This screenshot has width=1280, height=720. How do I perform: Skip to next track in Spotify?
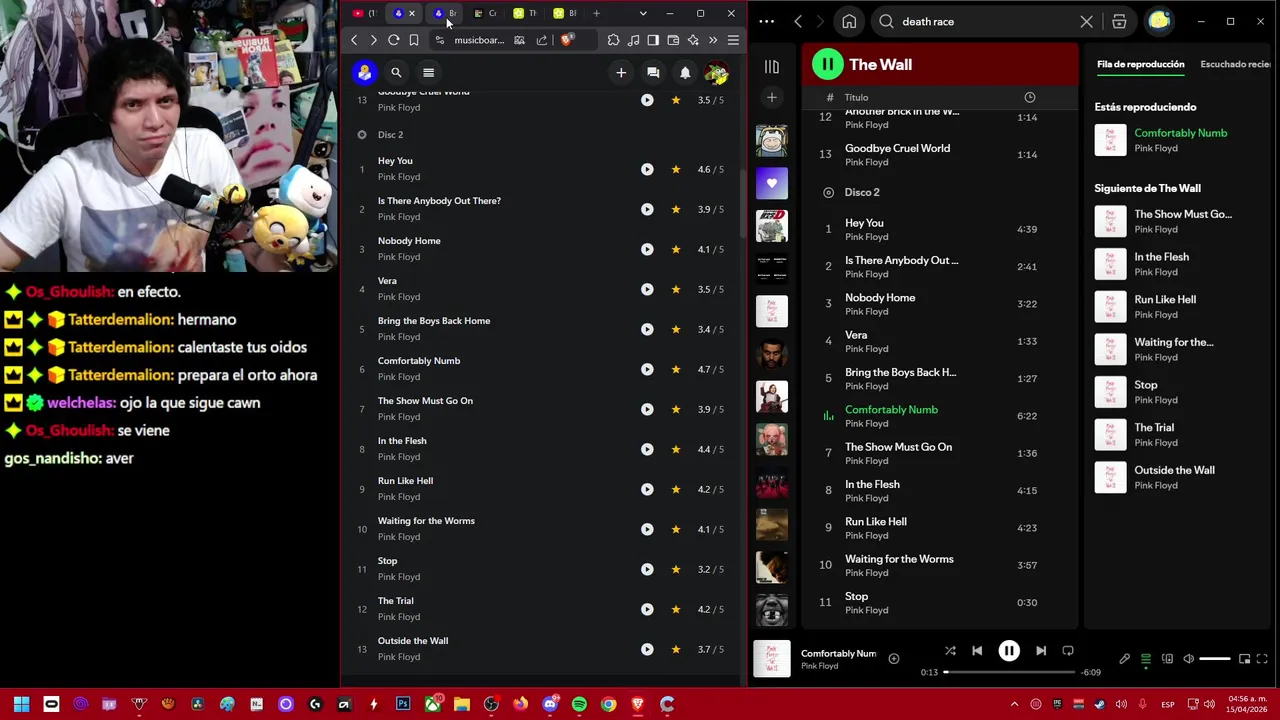pos(1041,651)
